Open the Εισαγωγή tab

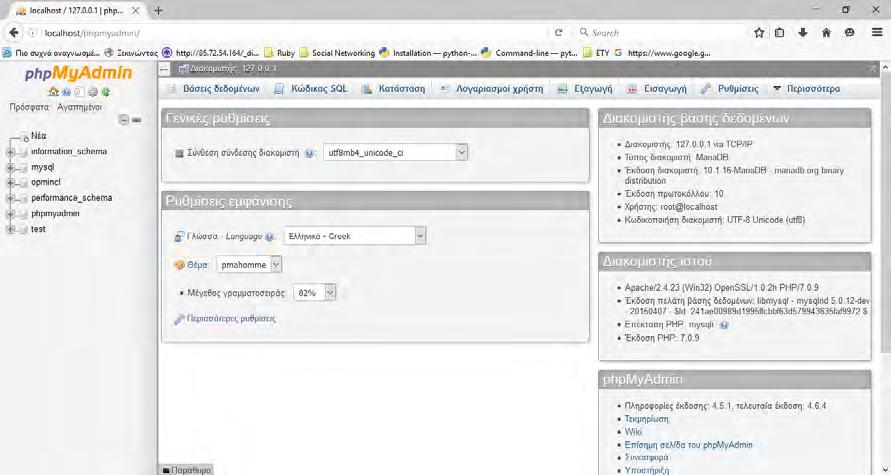(x=657, y=89)
